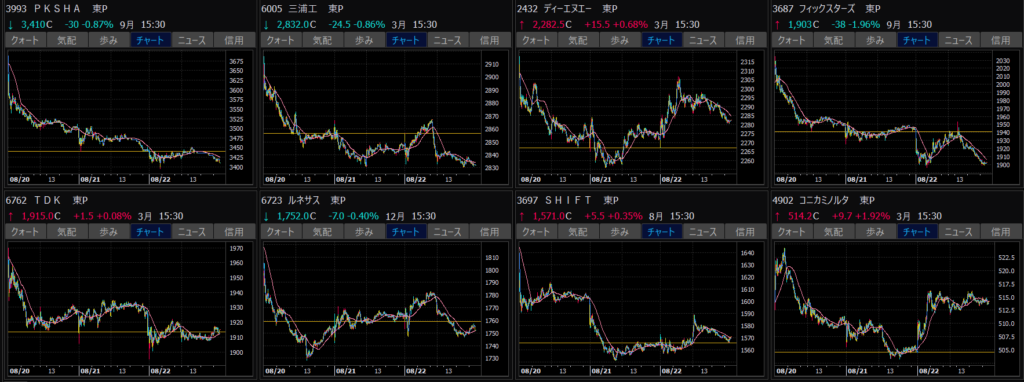Image resolution: width=1024 pixels, height=382 pixels.
Task: Switch to 気配 tab for ルネサス
Action: [x=323, y=232]
